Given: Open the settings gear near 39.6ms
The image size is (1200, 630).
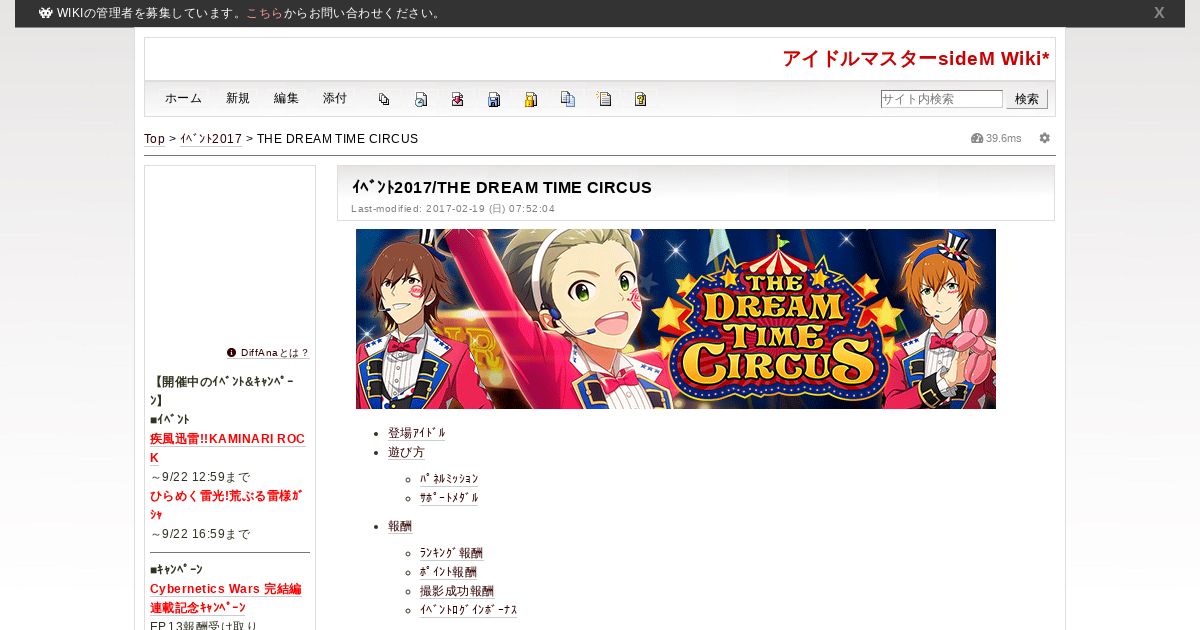Looking at the screenshot, I should [1045, 138].
